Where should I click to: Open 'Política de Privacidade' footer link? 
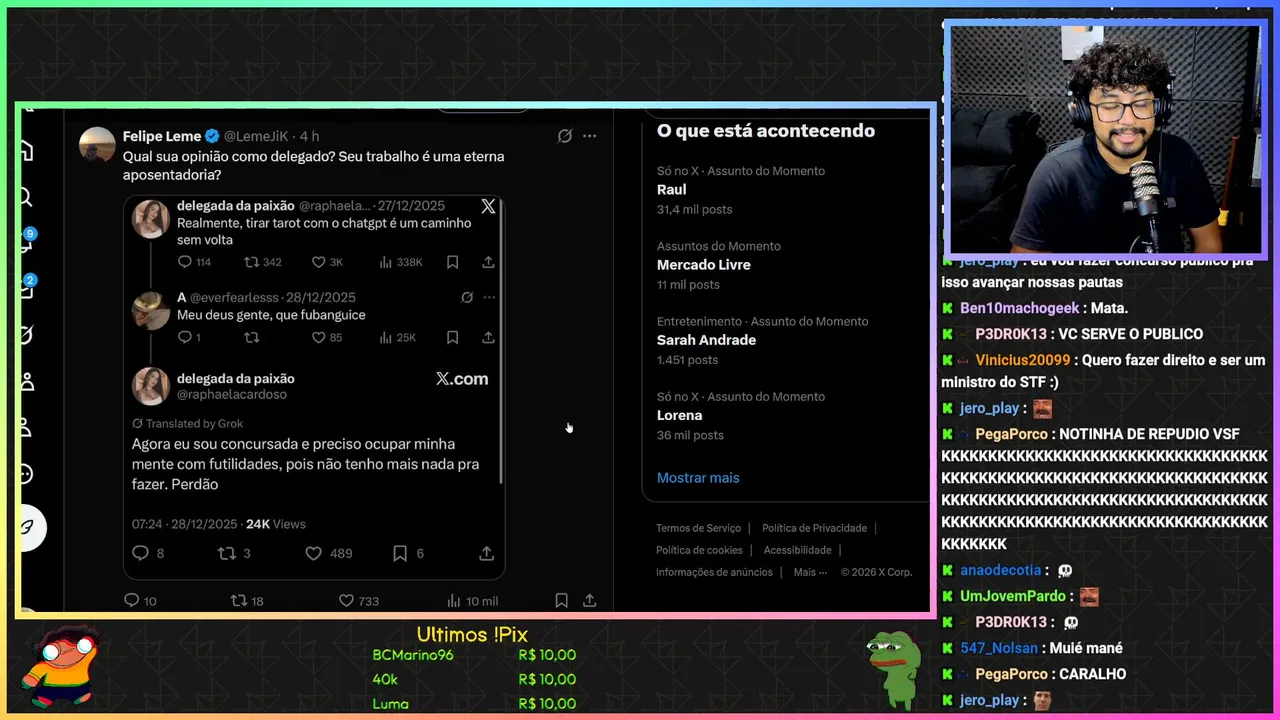point(814,528)
